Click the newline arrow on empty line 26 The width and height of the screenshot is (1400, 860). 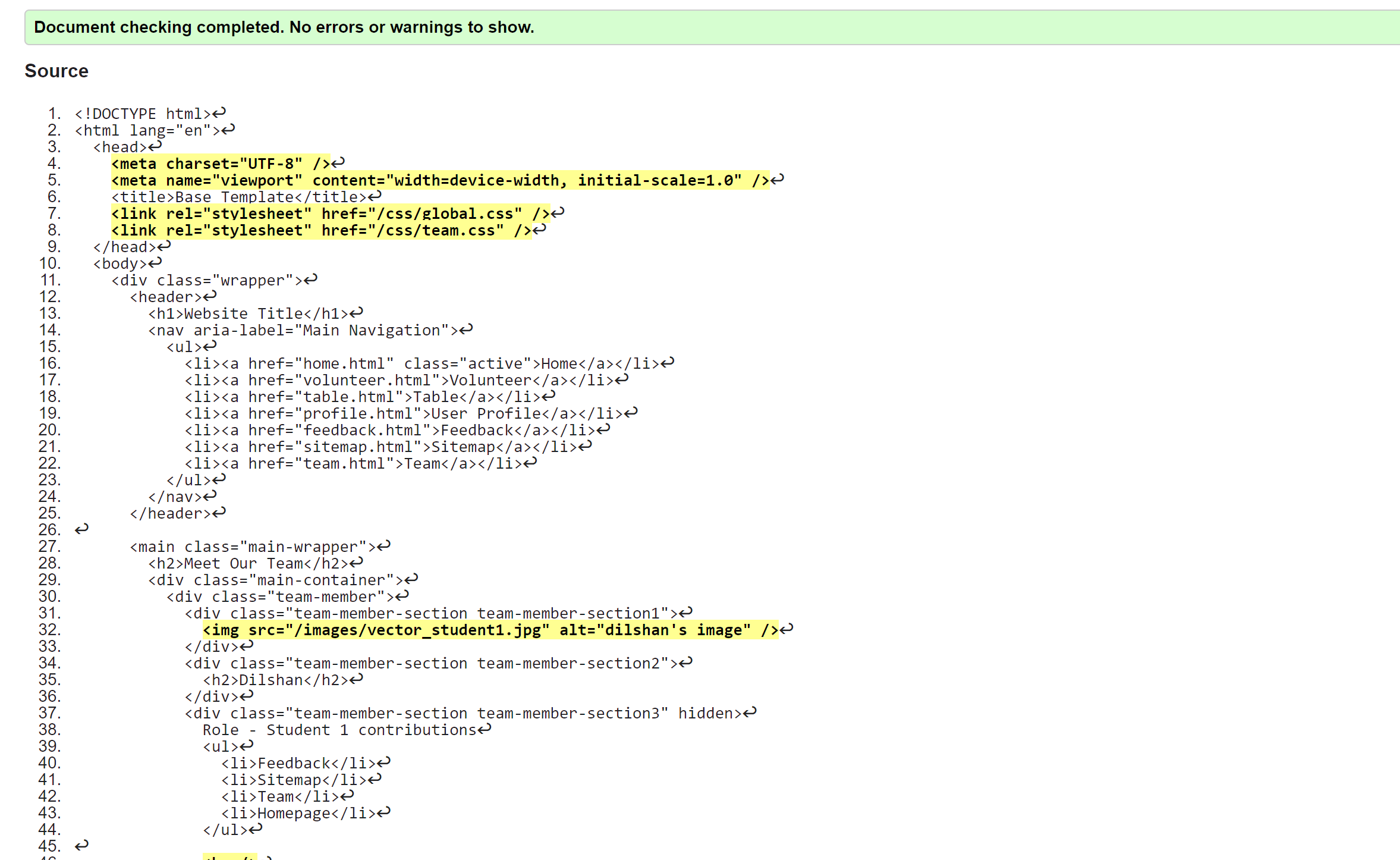(82, 529)
